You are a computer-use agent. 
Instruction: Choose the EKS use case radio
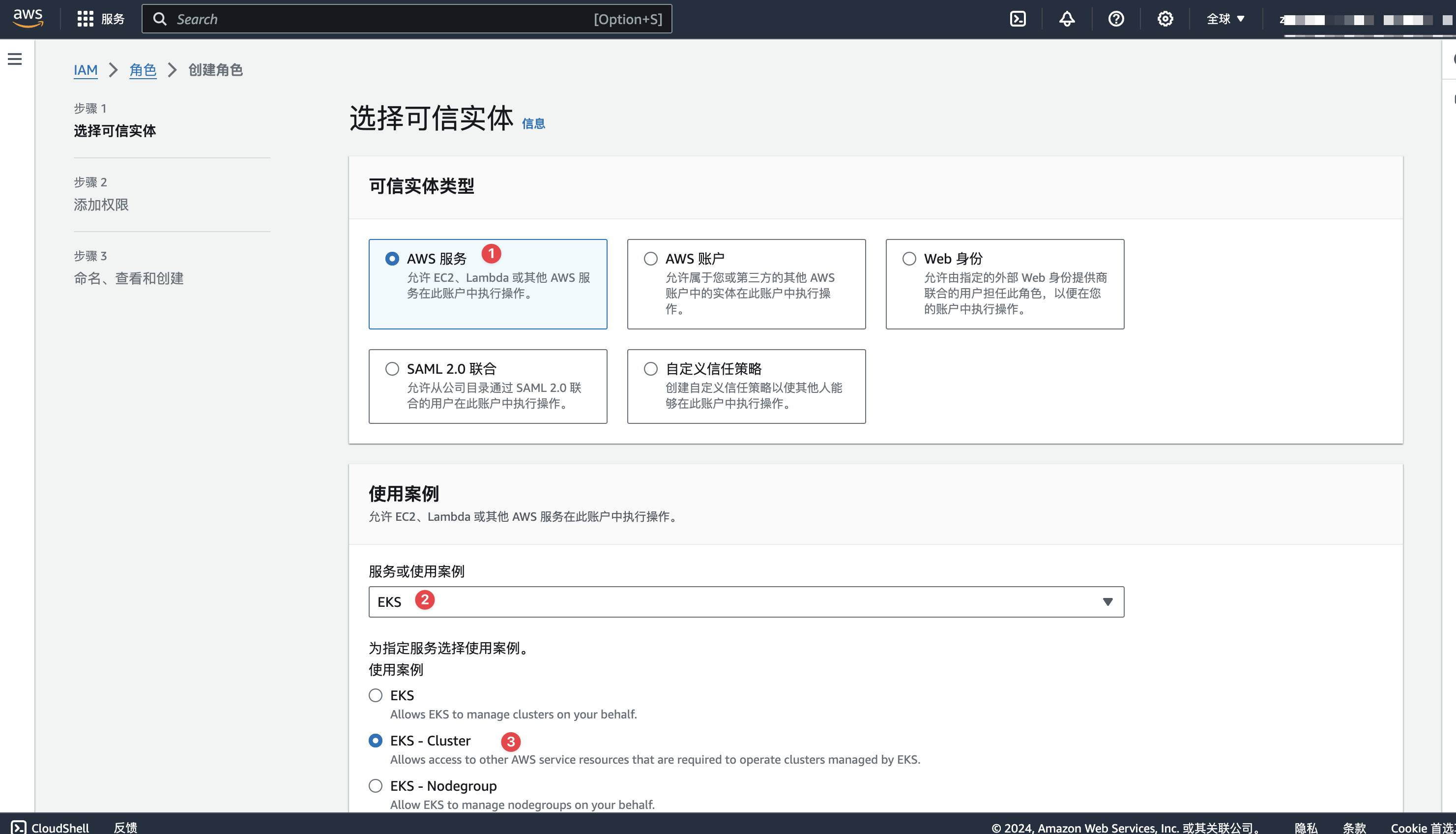click(376, 695)
